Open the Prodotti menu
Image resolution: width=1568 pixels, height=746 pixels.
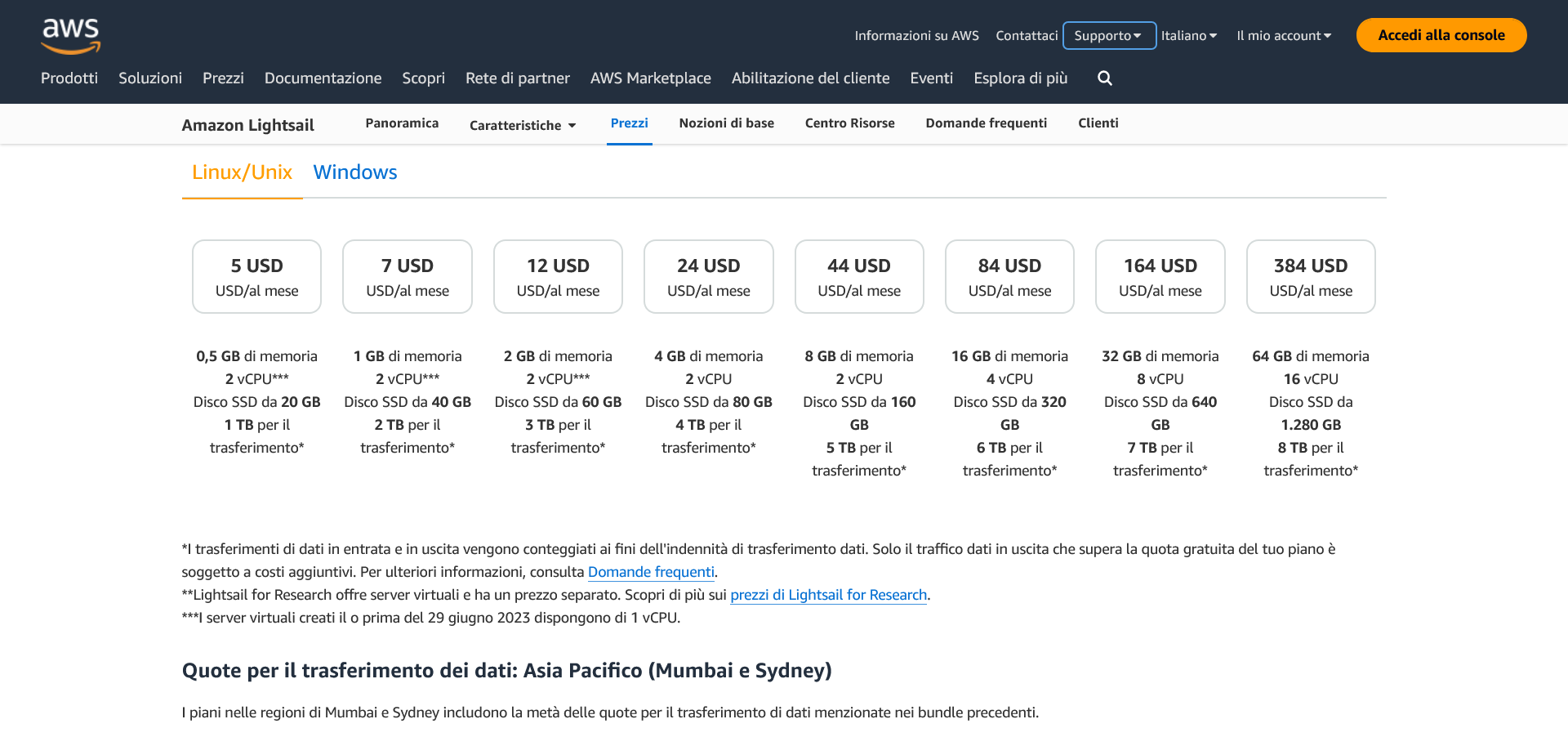coord(69,78)
